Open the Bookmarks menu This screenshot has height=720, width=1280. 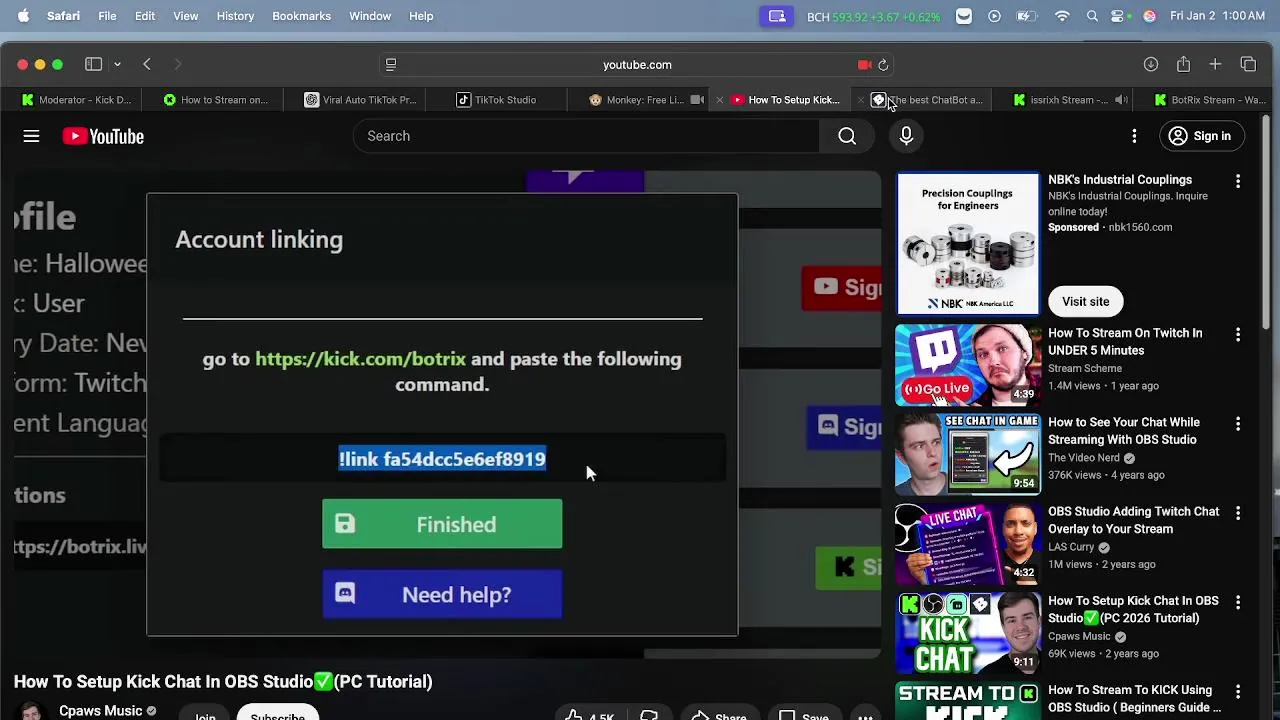point(301,16)
